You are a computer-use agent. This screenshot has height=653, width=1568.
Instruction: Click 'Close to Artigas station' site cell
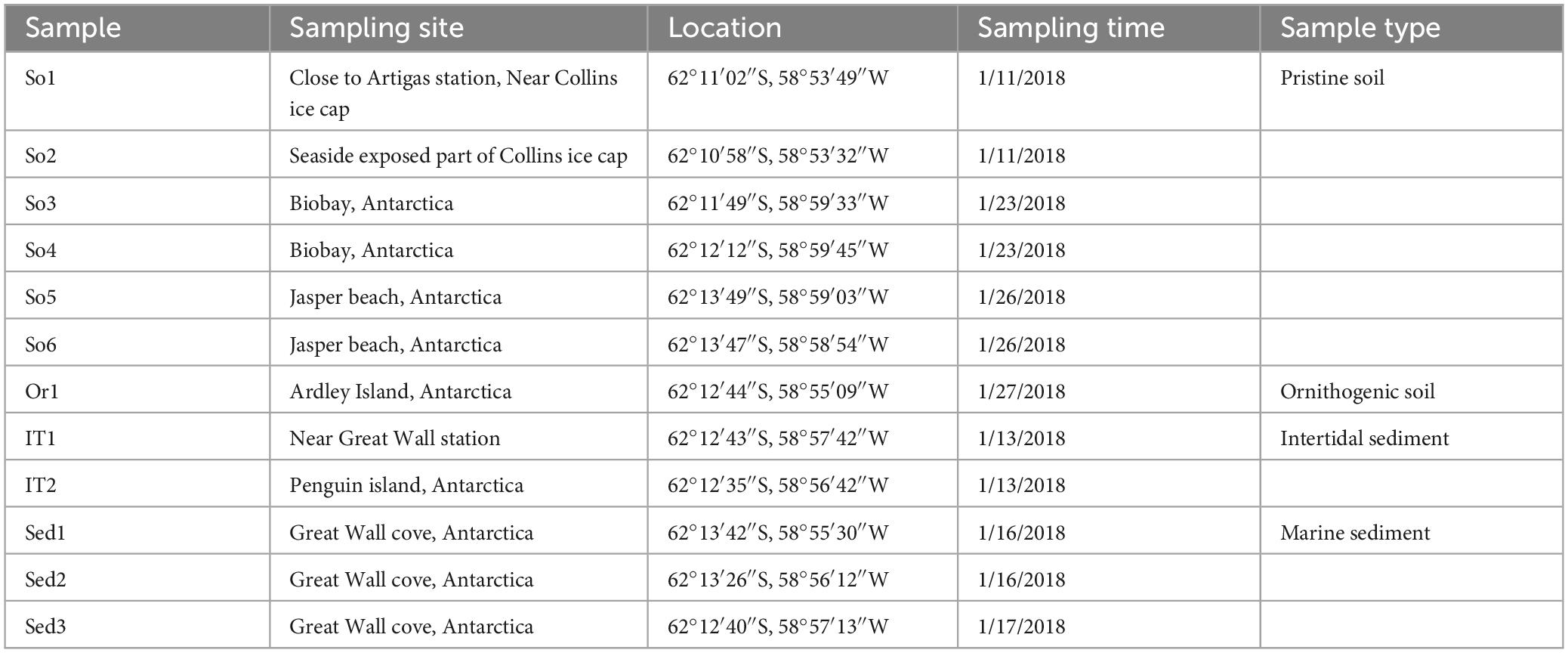click(x=458, y=91)
